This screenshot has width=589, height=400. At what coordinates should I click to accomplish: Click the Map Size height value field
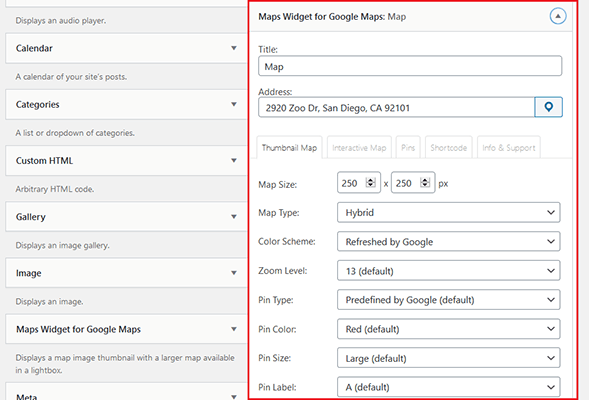[413, 183]
